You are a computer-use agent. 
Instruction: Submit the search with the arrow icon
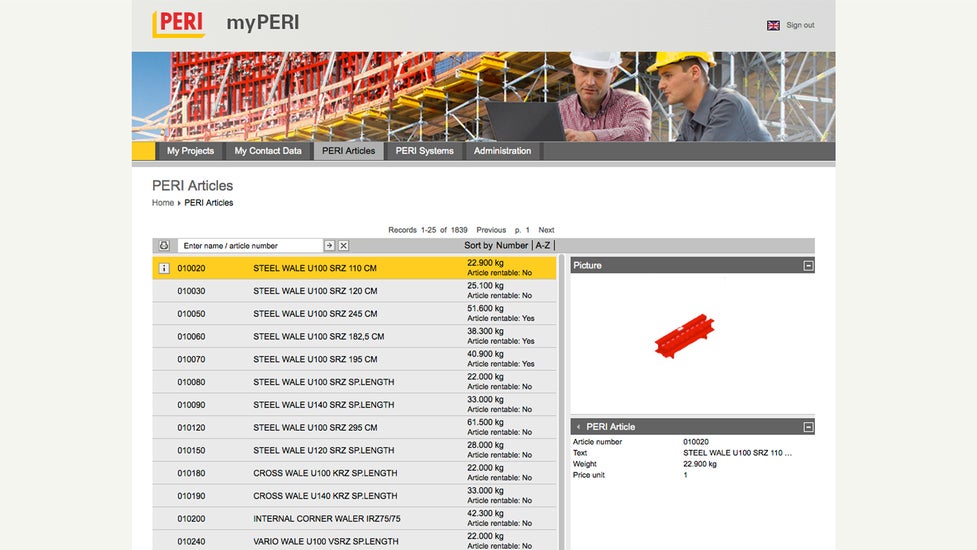click(x=329, y=245)
